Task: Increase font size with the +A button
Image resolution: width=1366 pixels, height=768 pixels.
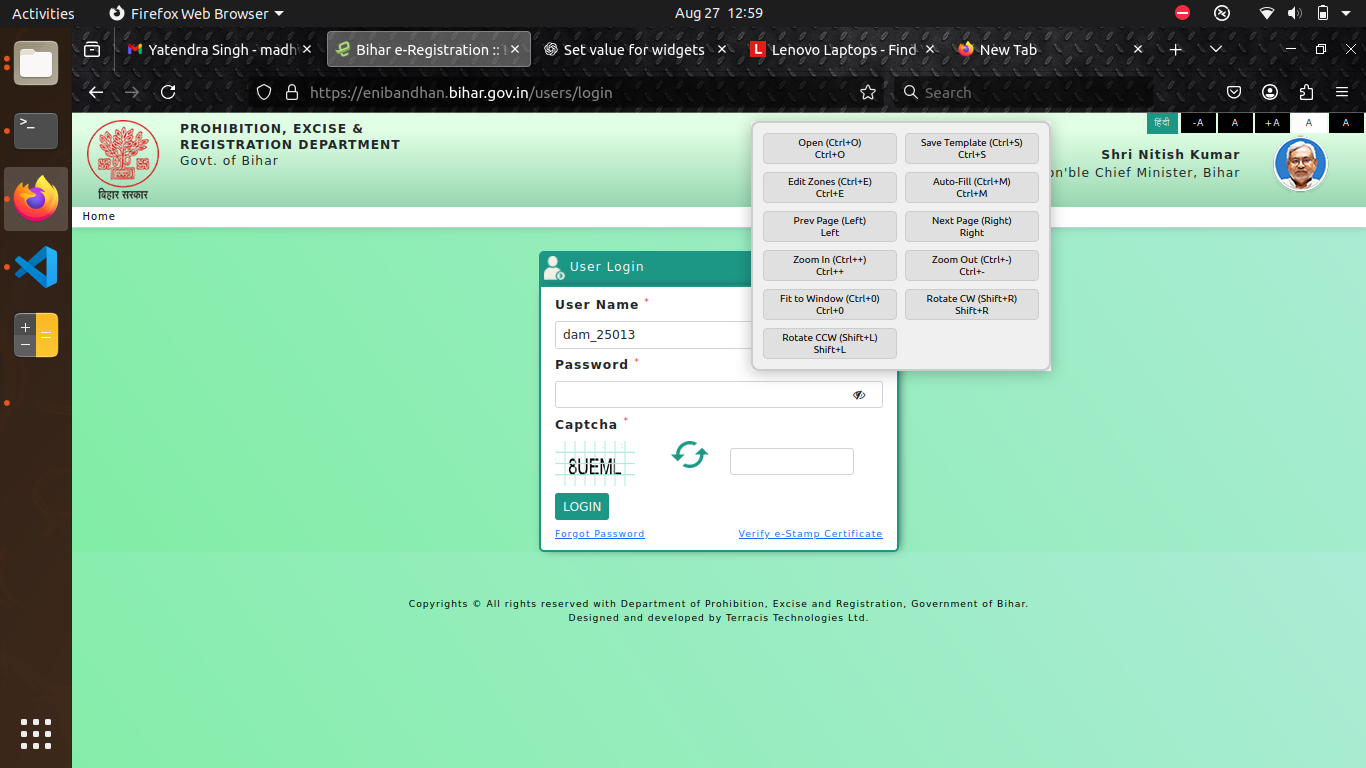Action: pos(1272,123)
